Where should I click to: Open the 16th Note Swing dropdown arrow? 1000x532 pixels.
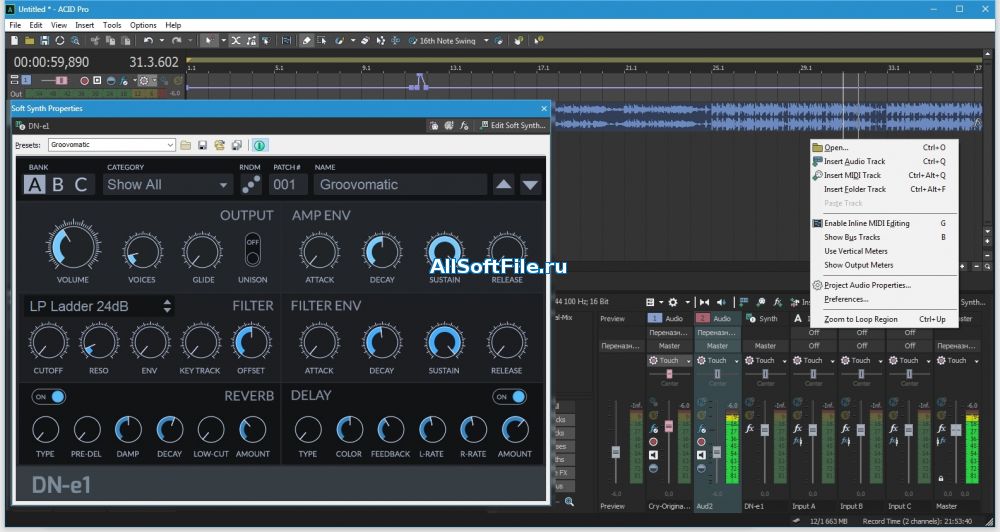[486, 40]
